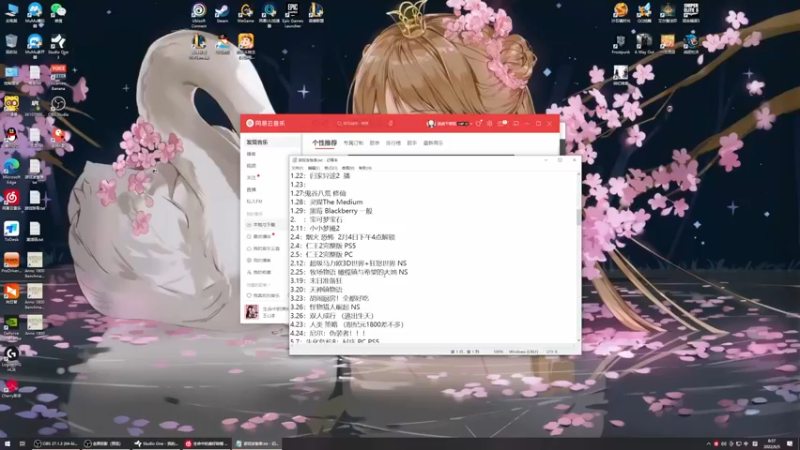Open the Logitech G HUB desktop shortcut
Viewport: 800px width, 450px height.
[11, 359]
